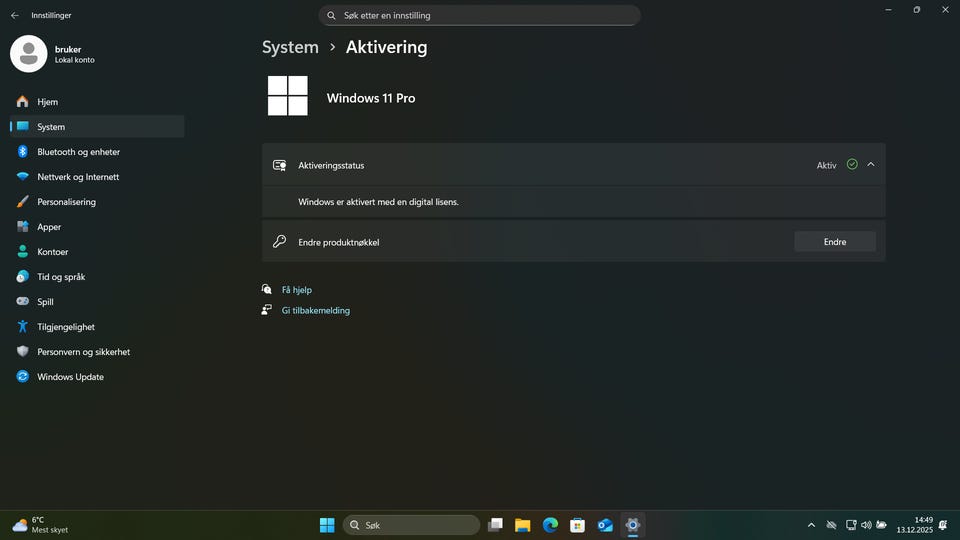
Task: Open Task View on the taskbar
Action: coord(495,525)
